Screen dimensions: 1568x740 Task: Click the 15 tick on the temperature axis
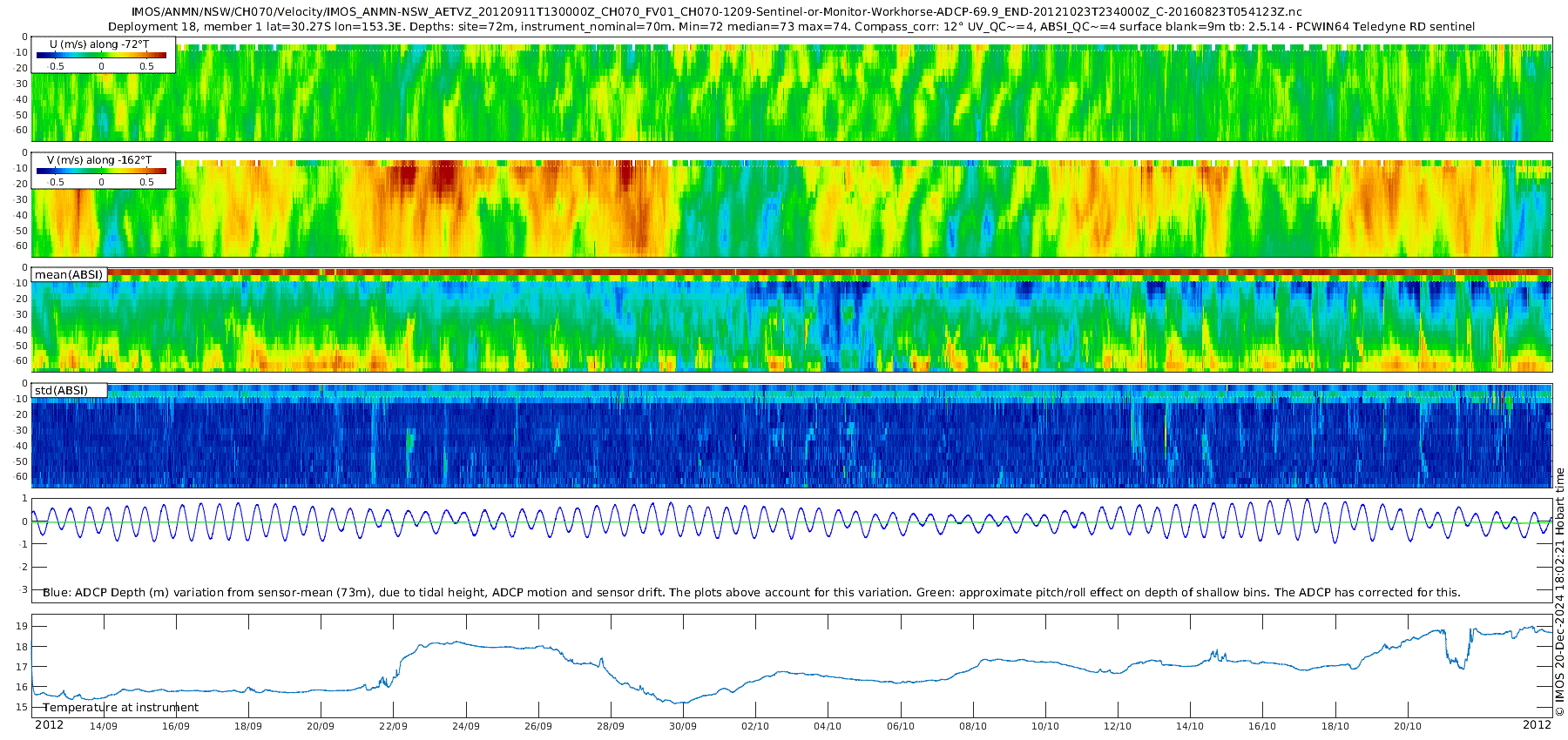coord(22,707)
